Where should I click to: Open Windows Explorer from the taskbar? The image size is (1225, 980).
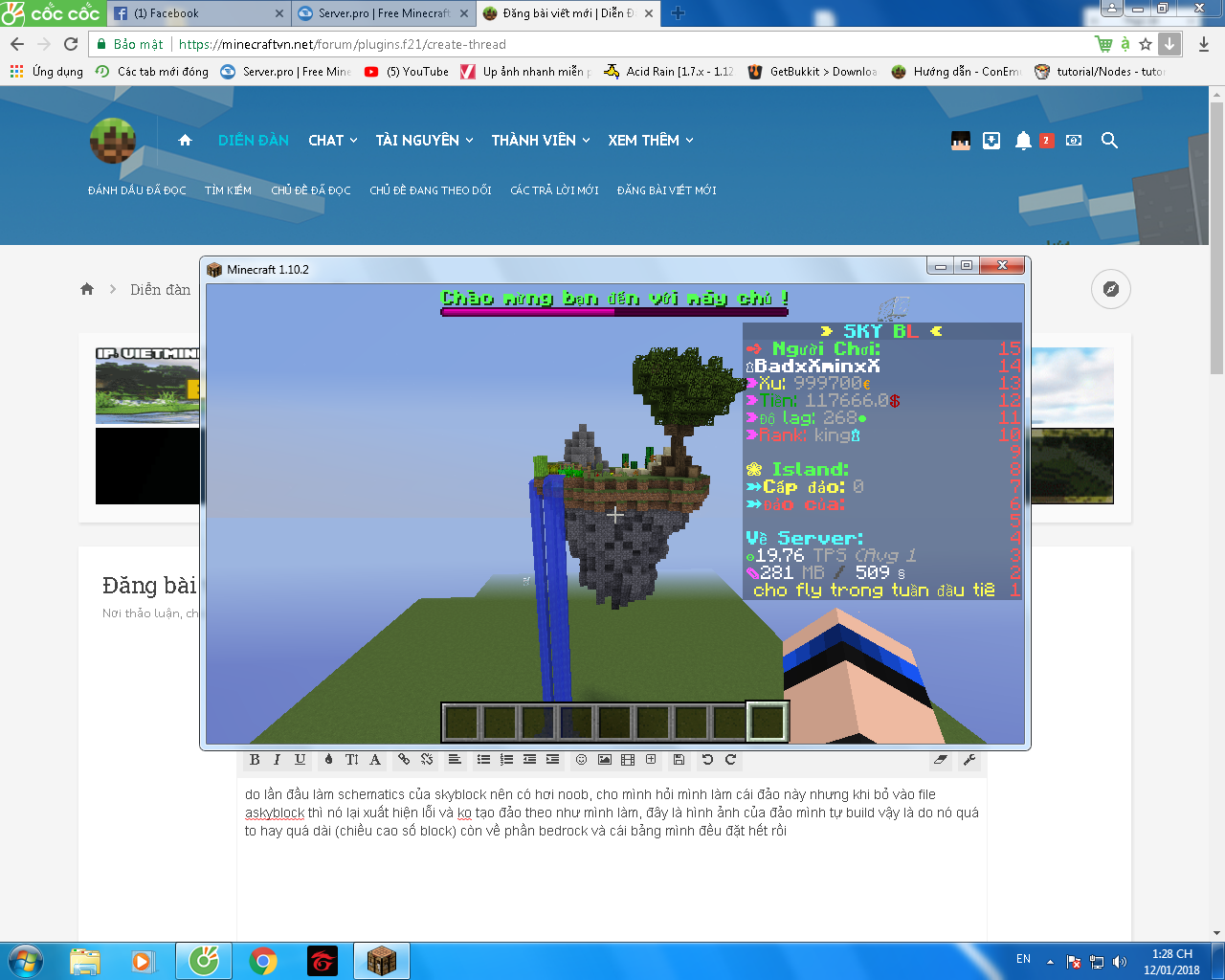click(x=85, y=961)
